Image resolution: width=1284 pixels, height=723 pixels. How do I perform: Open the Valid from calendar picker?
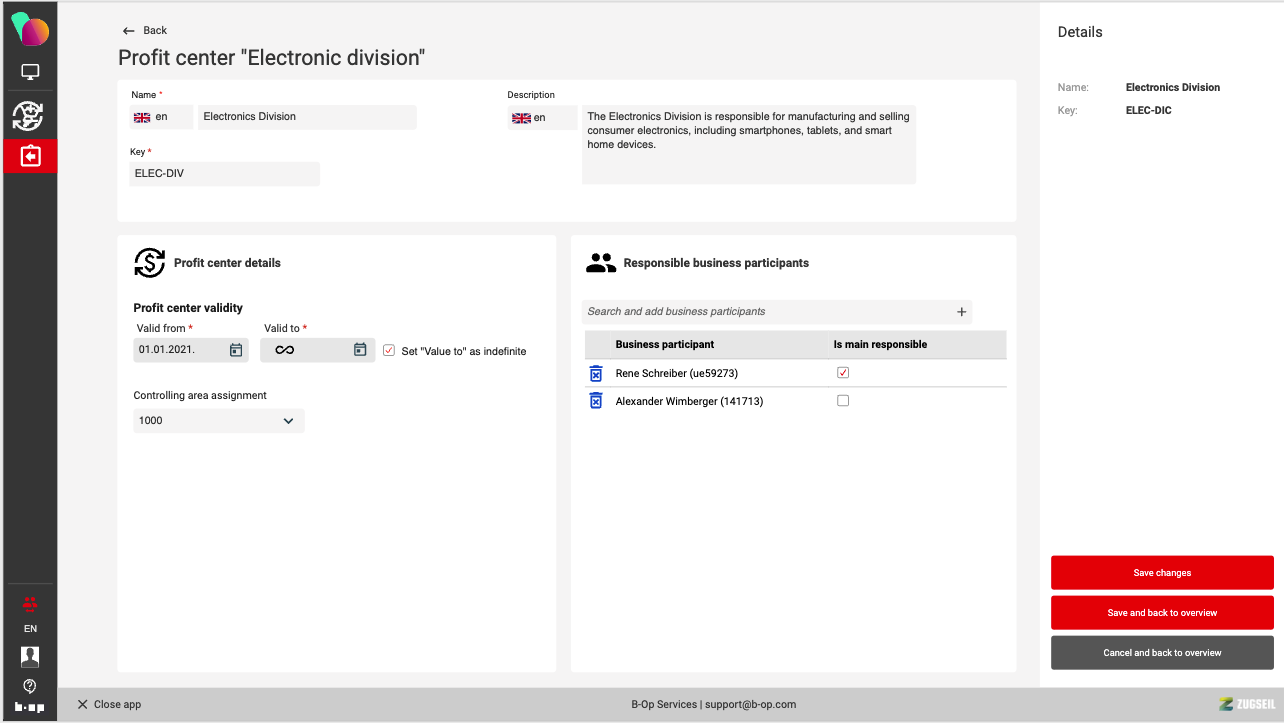[x=236, y=350]
